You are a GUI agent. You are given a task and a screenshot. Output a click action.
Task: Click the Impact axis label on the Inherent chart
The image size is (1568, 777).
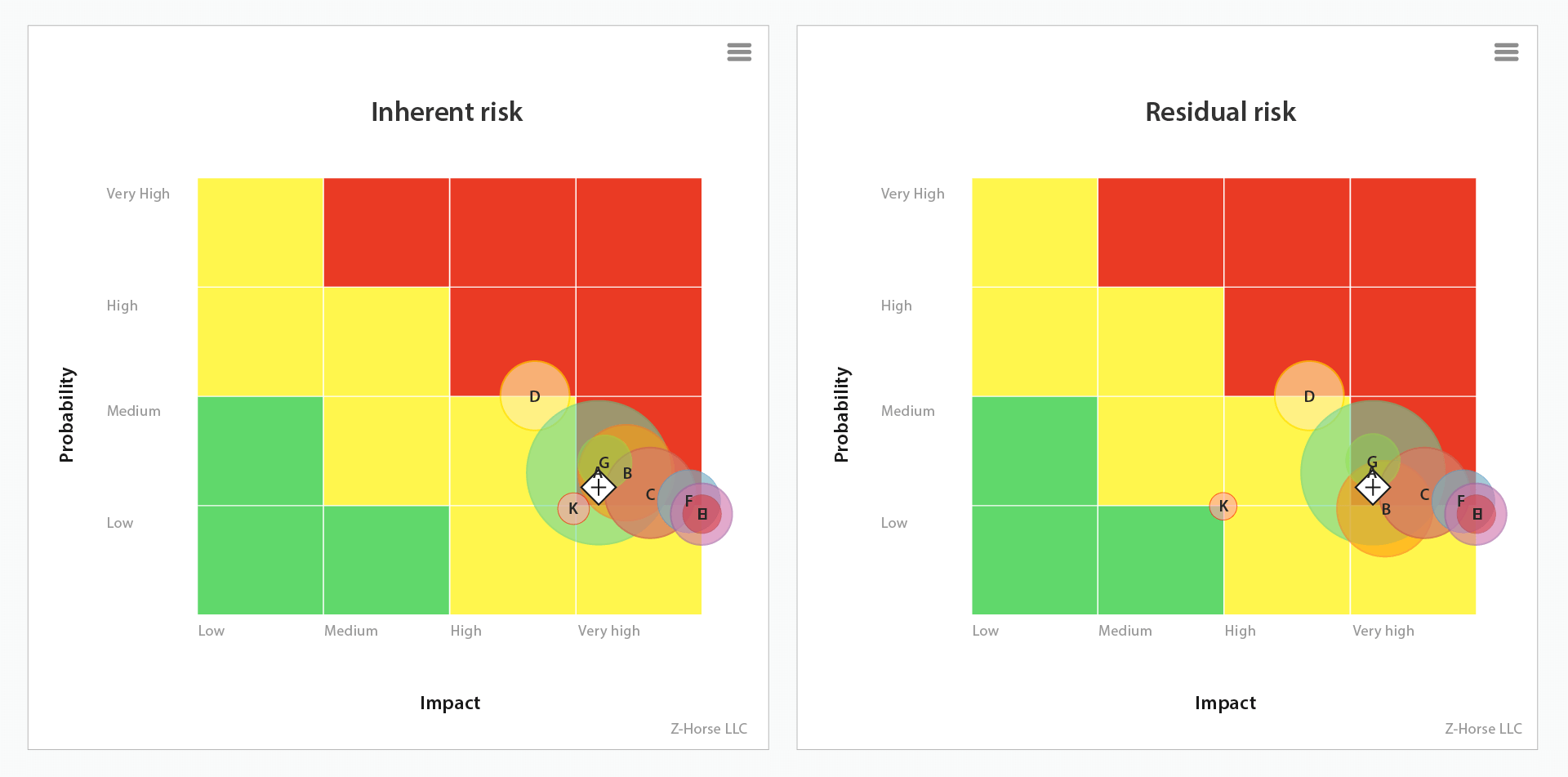click(450, 703)
